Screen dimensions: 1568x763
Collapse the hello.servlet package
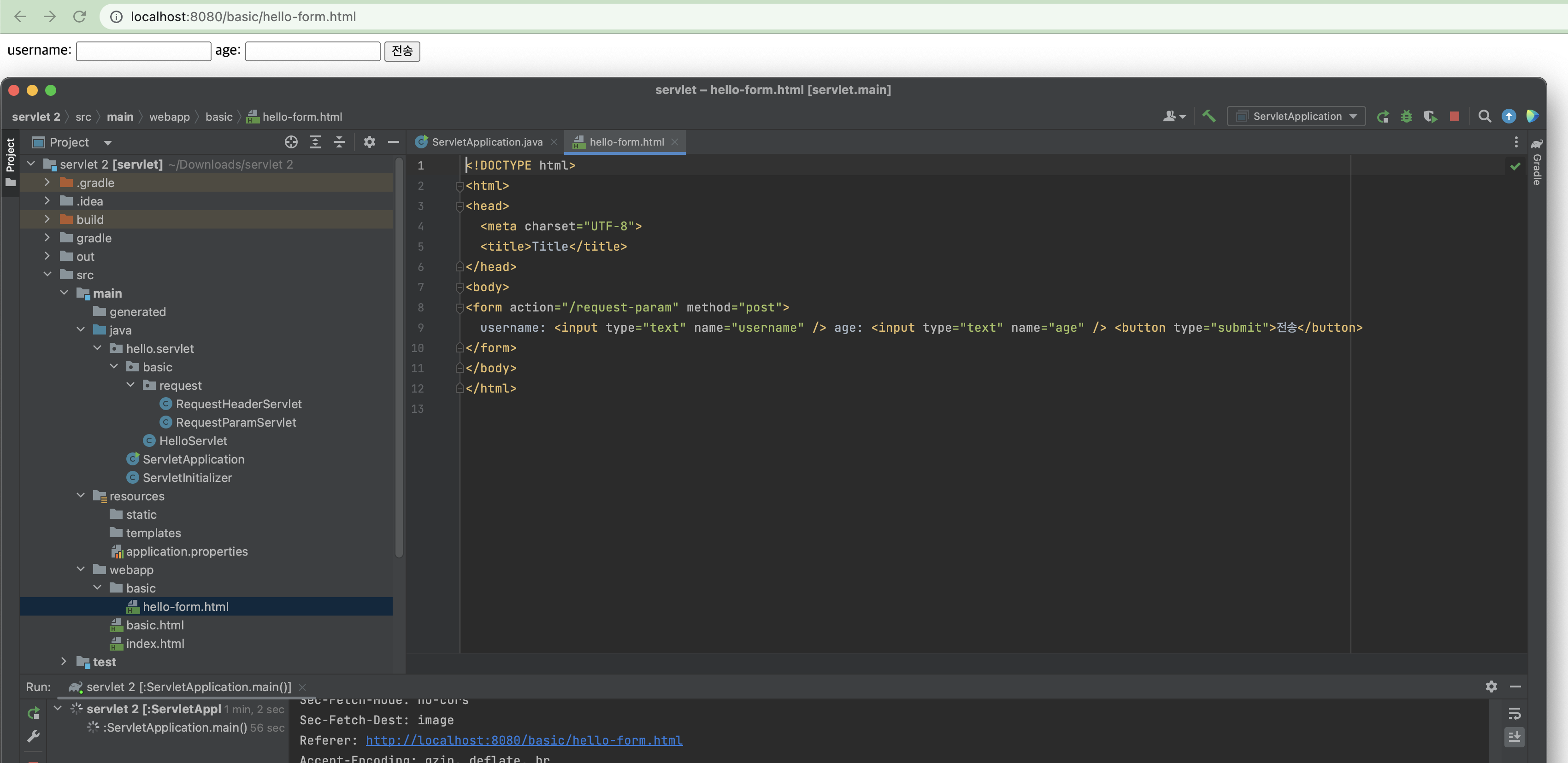97,347
